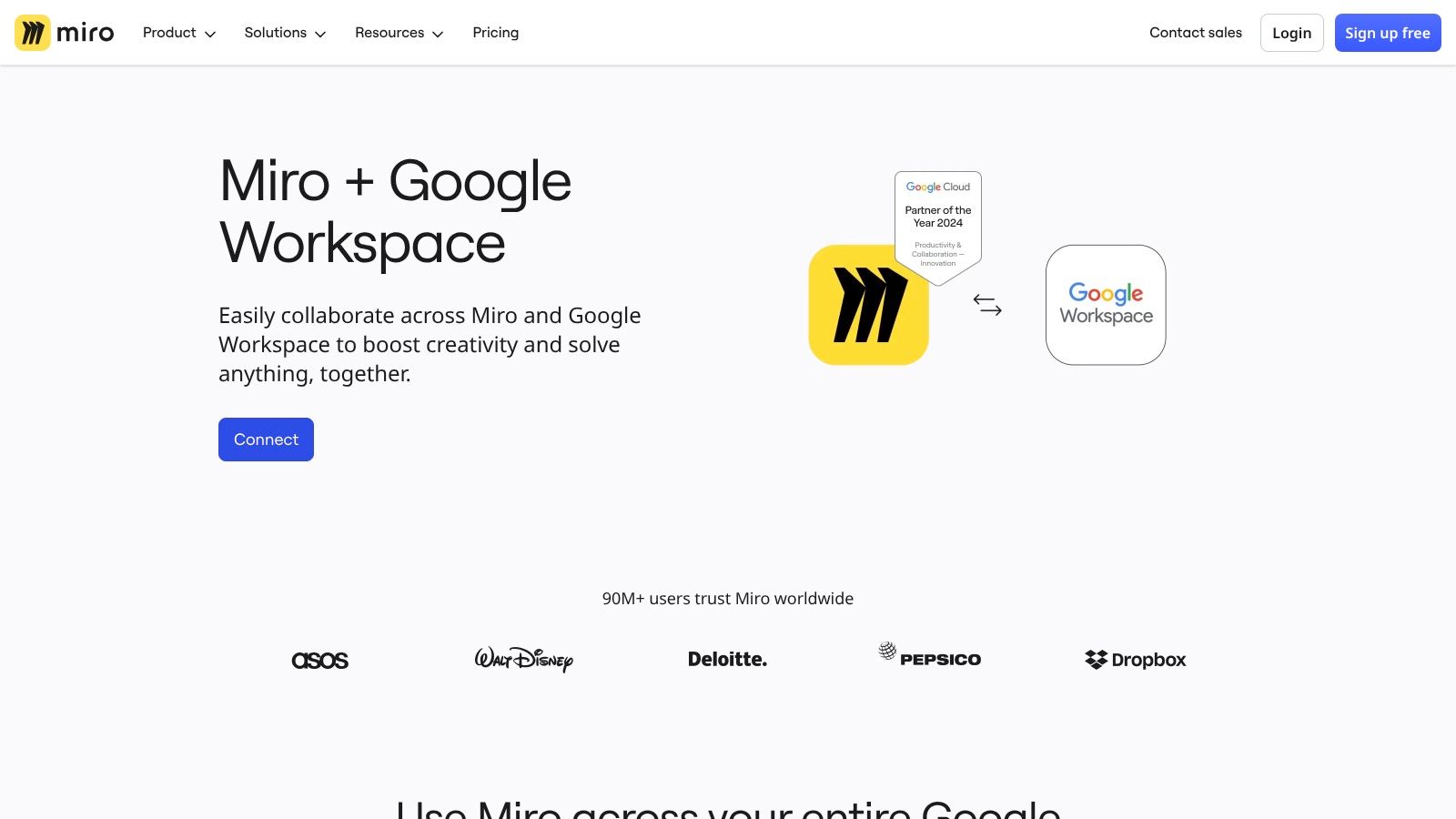Expand the Resources menu

click(398, 33)
